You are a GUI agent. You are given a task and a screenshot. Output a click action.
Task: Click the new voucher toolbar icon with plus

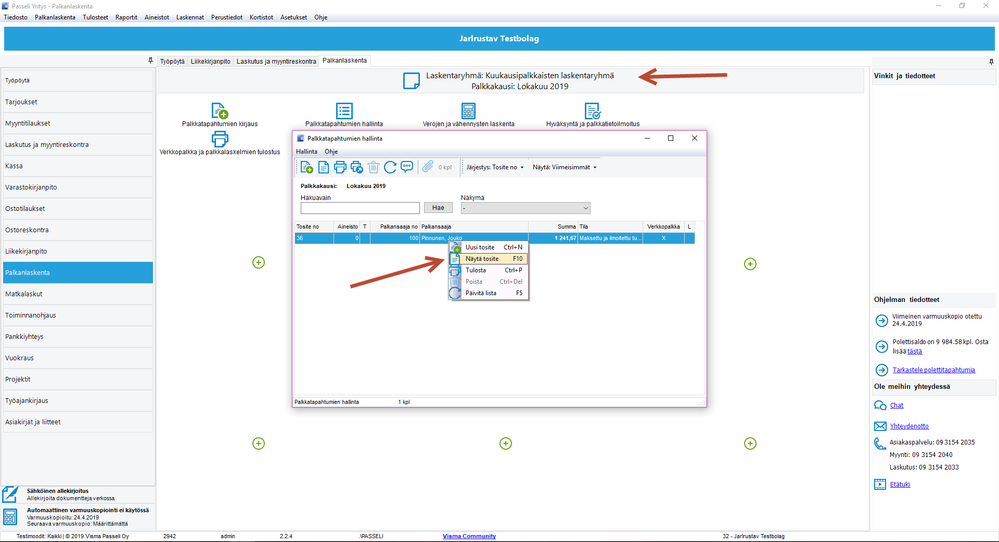click(x=306, y=167)
